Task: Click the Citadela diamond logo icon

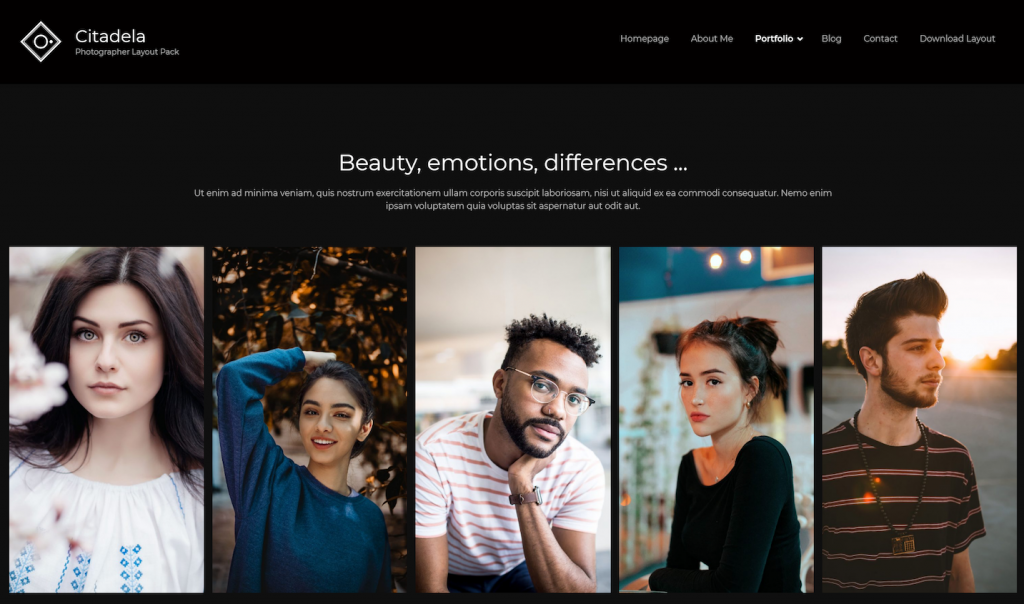Action: [40, 42]
